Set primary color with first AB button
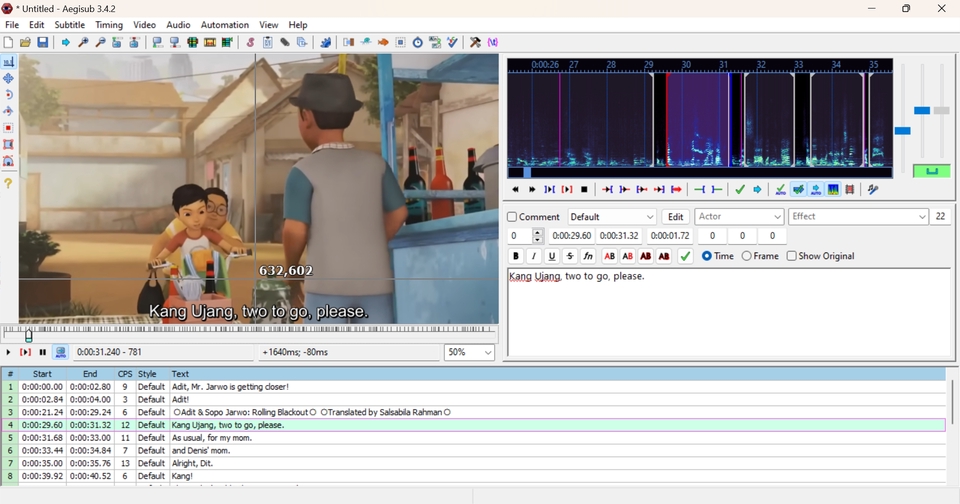This screenshot has width=960, height=504. 609,256
